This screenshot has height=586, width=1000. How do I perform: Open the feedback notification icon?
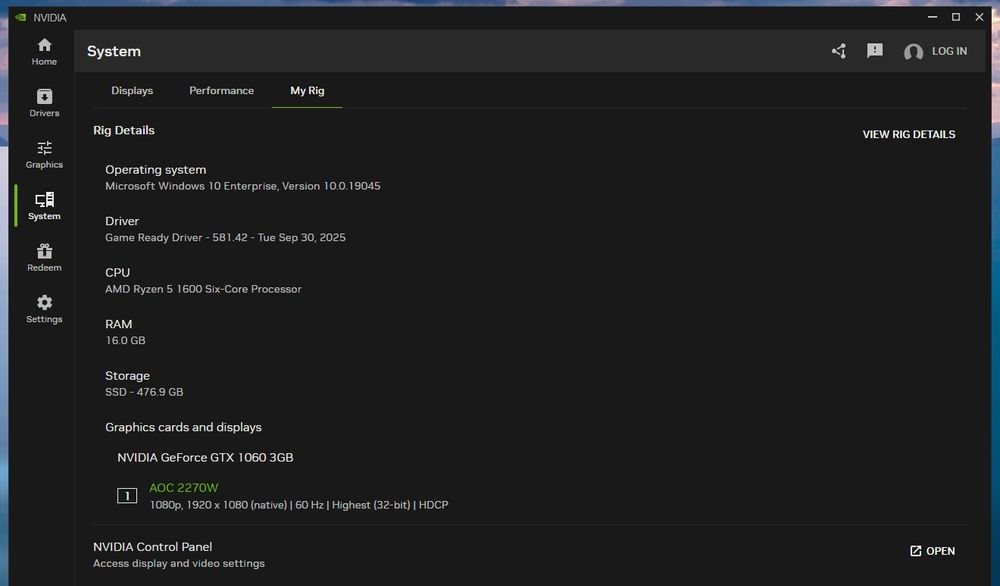point(875,50)
